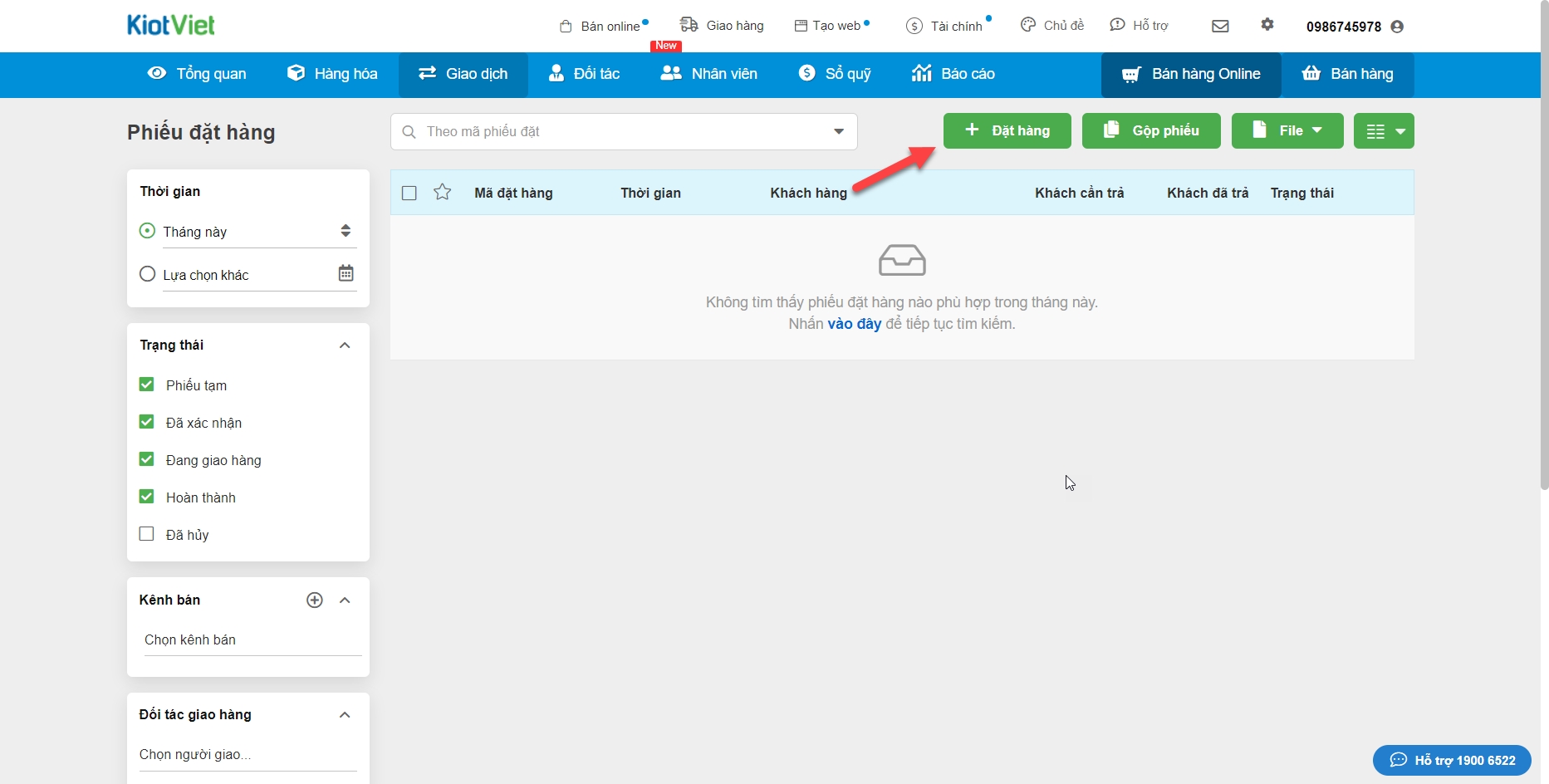Enable the Đã hủy status checkbox
Screen dimensions: 1549x784
coord(147,534)
